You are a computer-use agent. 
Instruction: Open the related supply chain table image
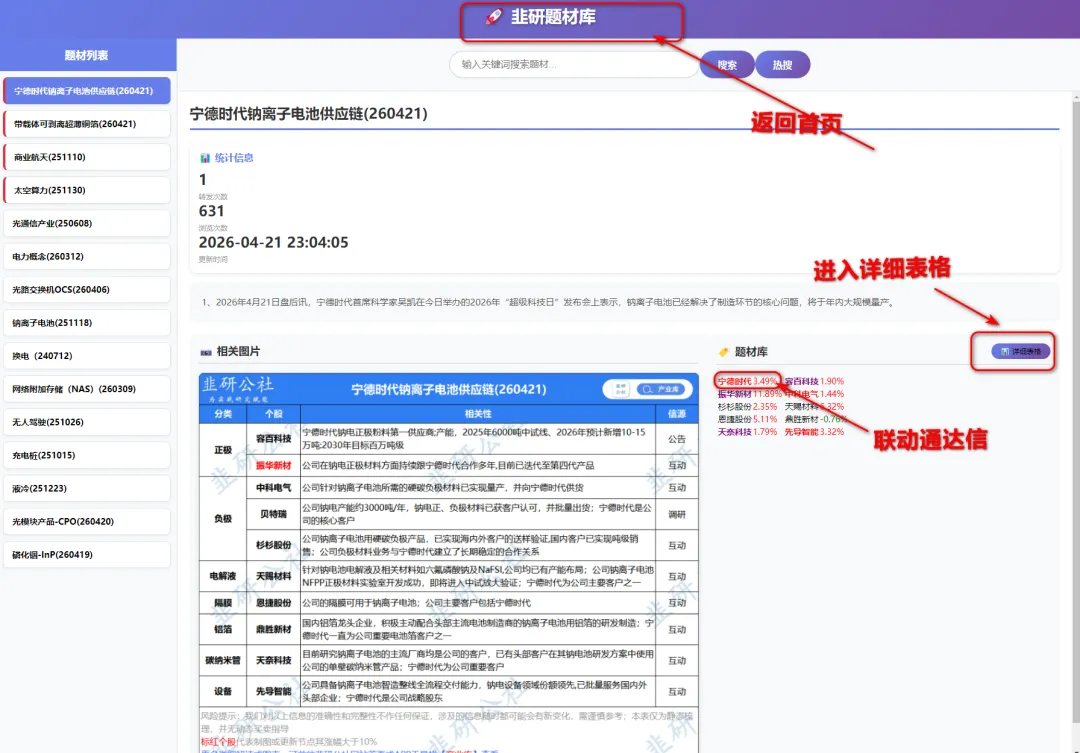pos(448,563)
